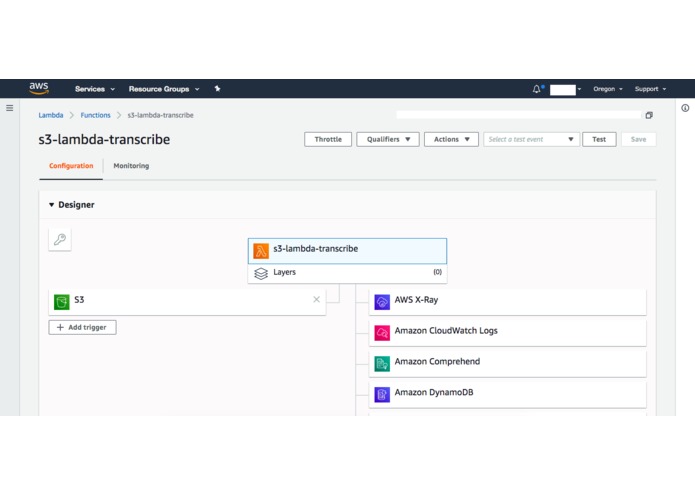Screen dimensions: 695x494
Task: Open the Oregon region selector
Action: (608, 89)
